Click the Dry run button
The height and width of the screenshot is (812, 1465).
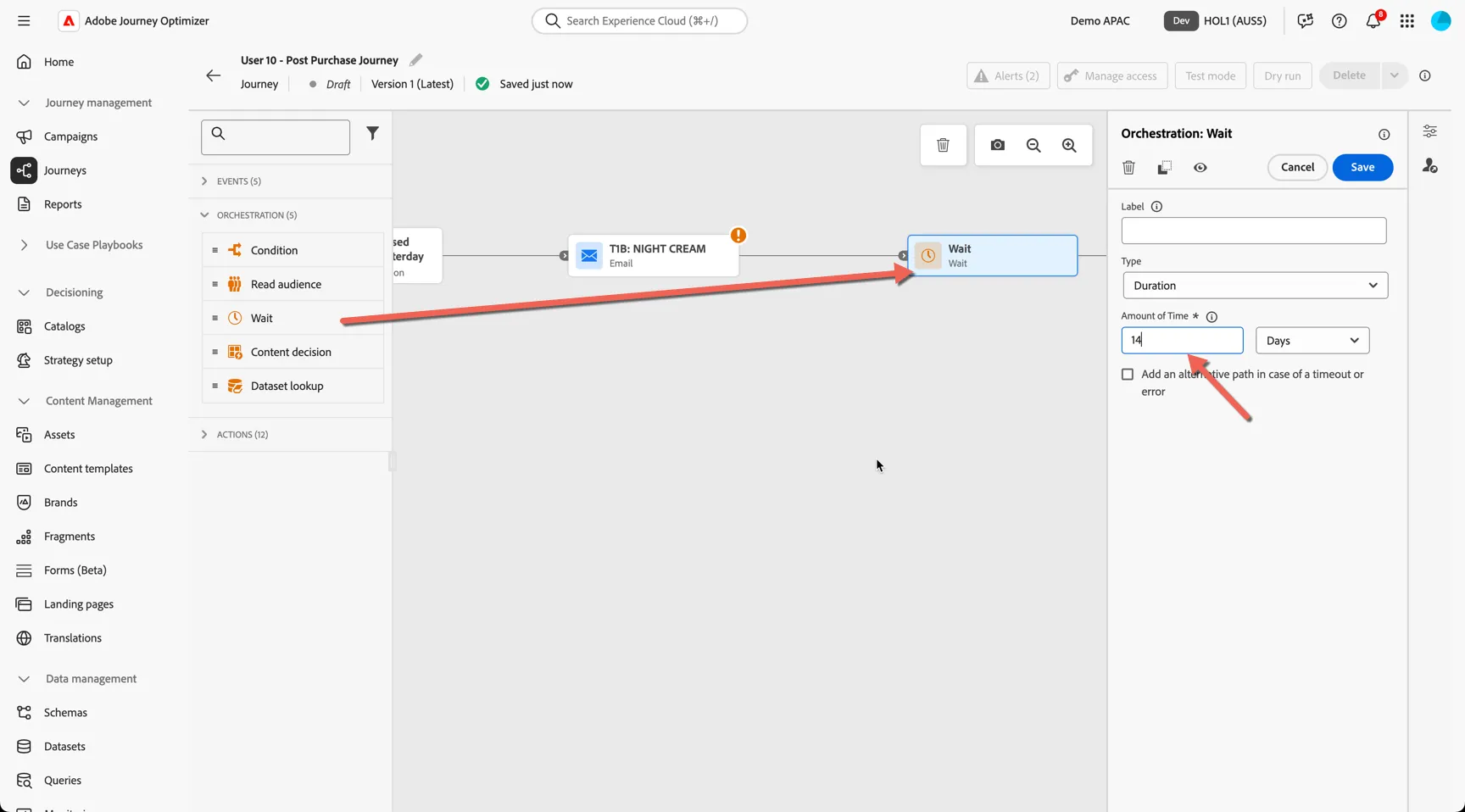(x=1282, y=75)
